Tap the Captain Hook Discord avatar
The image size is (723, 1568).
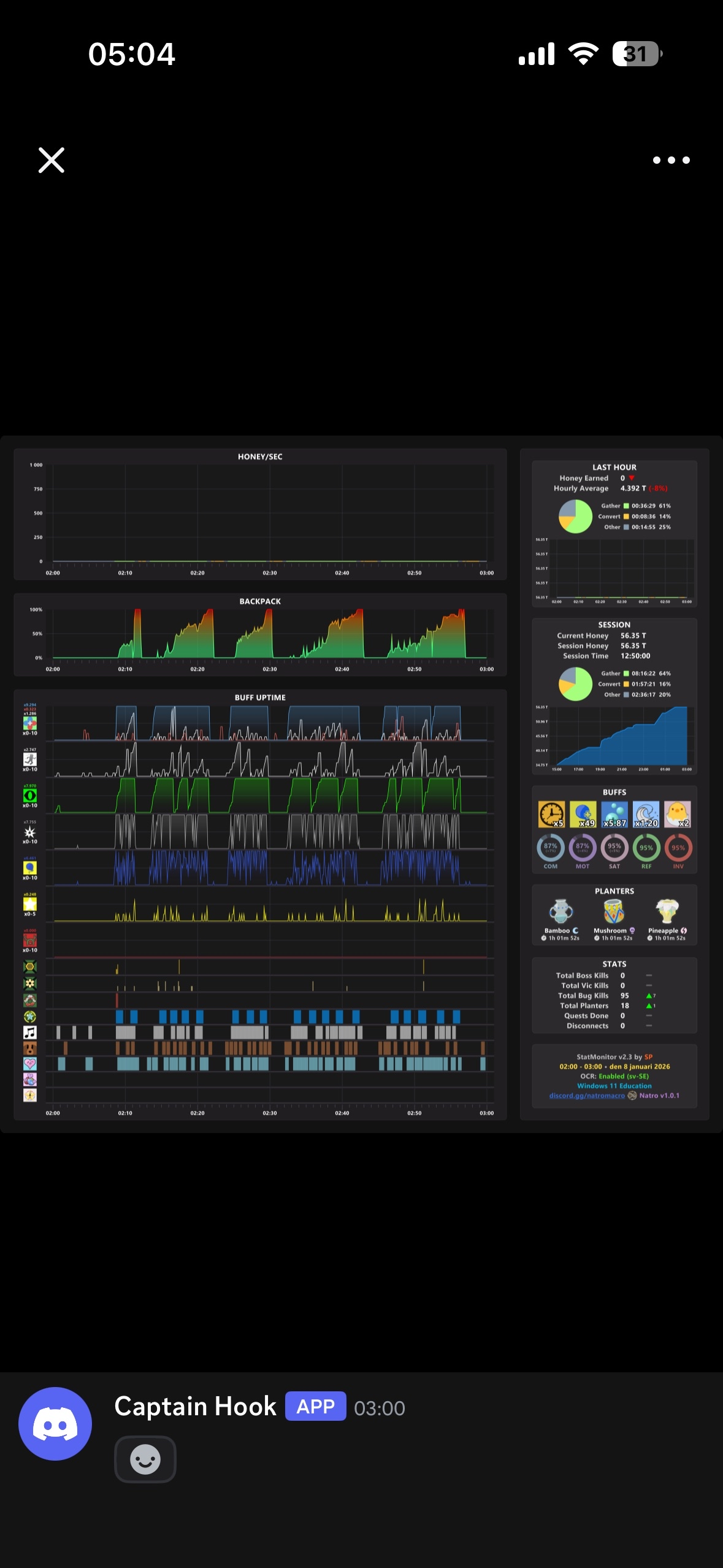tap(55, 1423)
